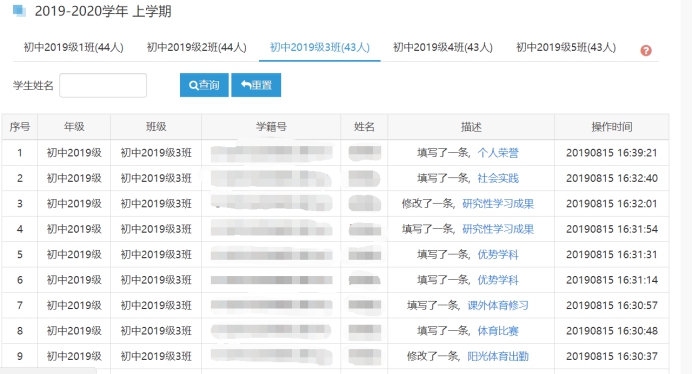Image resolution: width=693 pixels, height=374 pixels.
Task: Click the 2019-2020学年 上学期 heading
Action: [x=103, y=11]
